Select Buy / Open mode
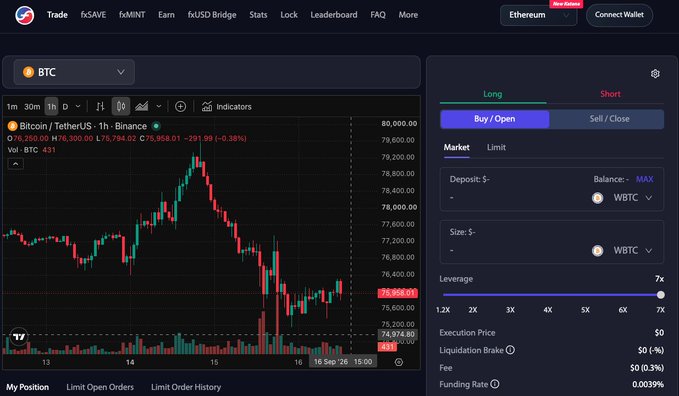The width and height of the screenshot is (679, 396). point(495,119)
